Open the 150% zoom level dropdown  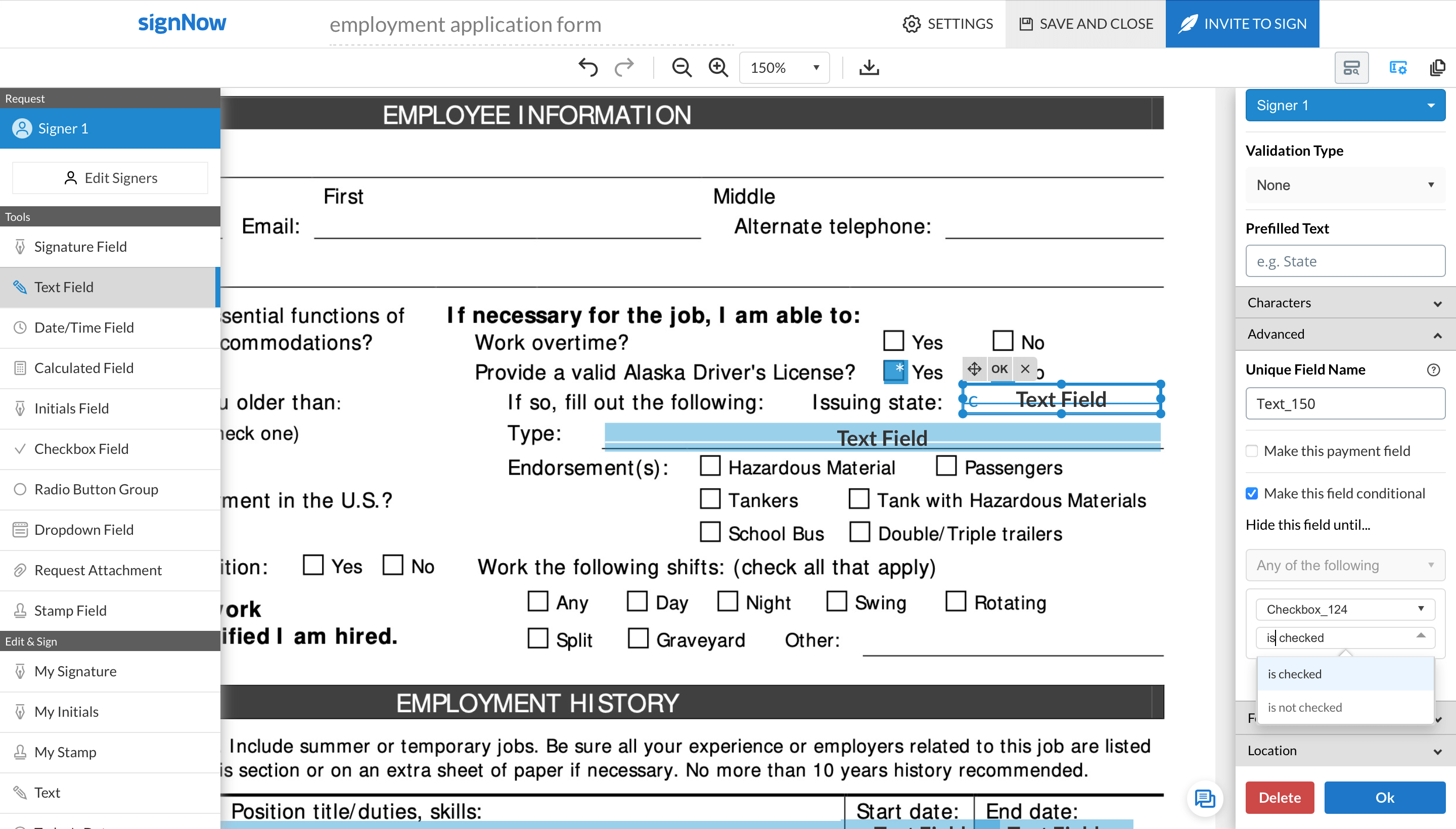pyautogui.click(x=784, y=68)
